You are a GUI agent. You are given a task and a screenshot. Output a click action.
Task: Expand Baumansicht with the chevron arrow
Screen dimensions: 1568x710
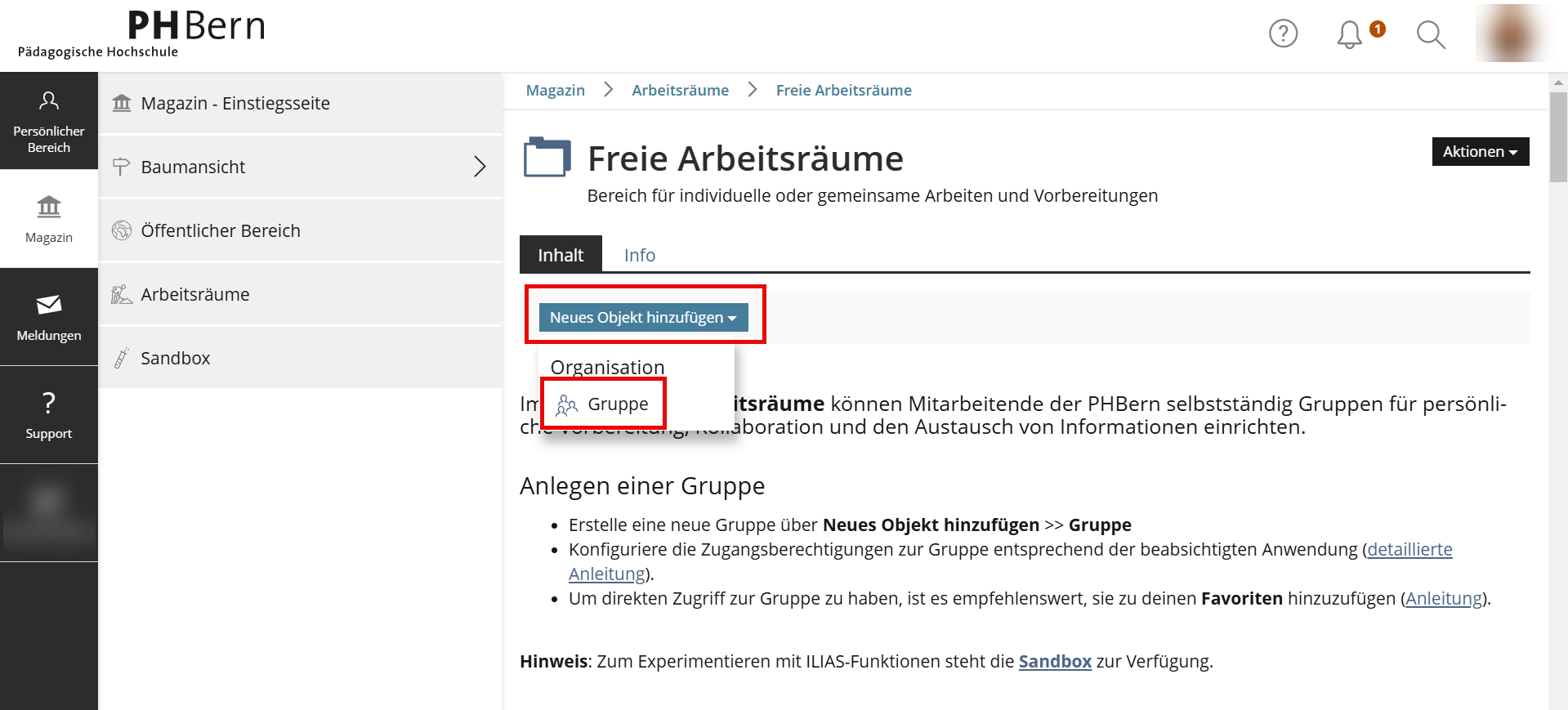coord(480,167)
